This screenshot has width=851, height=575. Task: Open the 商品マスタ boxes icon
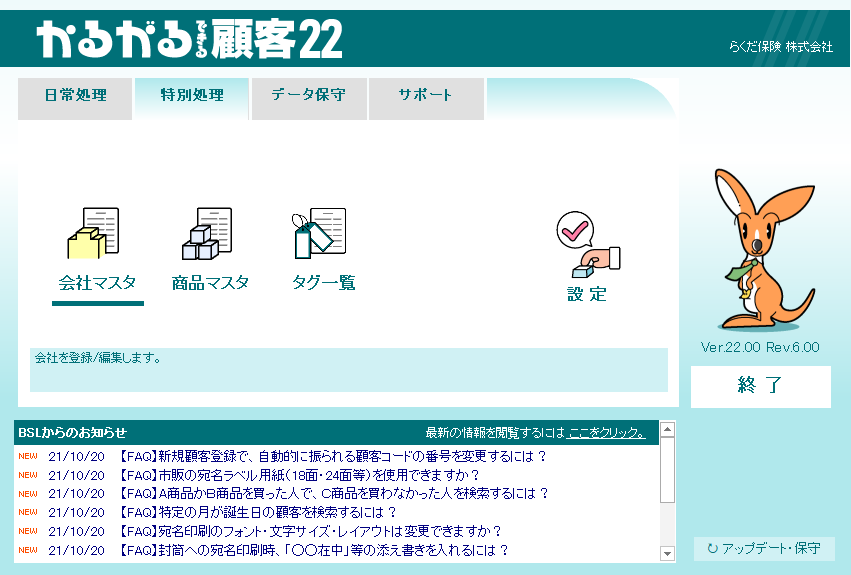pyautogui.click(x=207, y=233)
